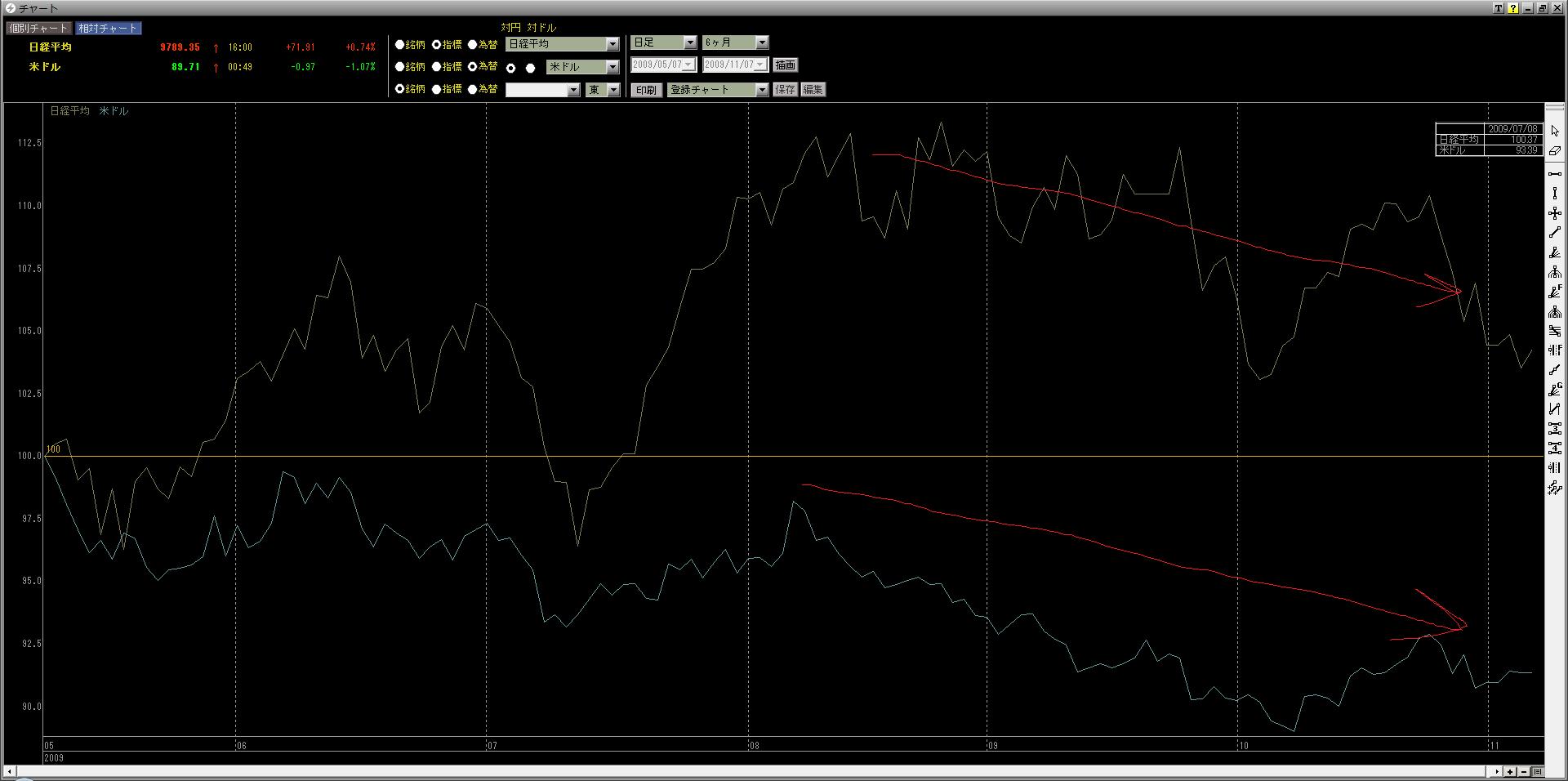Screen dimensions: 1568x781
Task: Click the 印刷 print button
Action: (646, 90)
